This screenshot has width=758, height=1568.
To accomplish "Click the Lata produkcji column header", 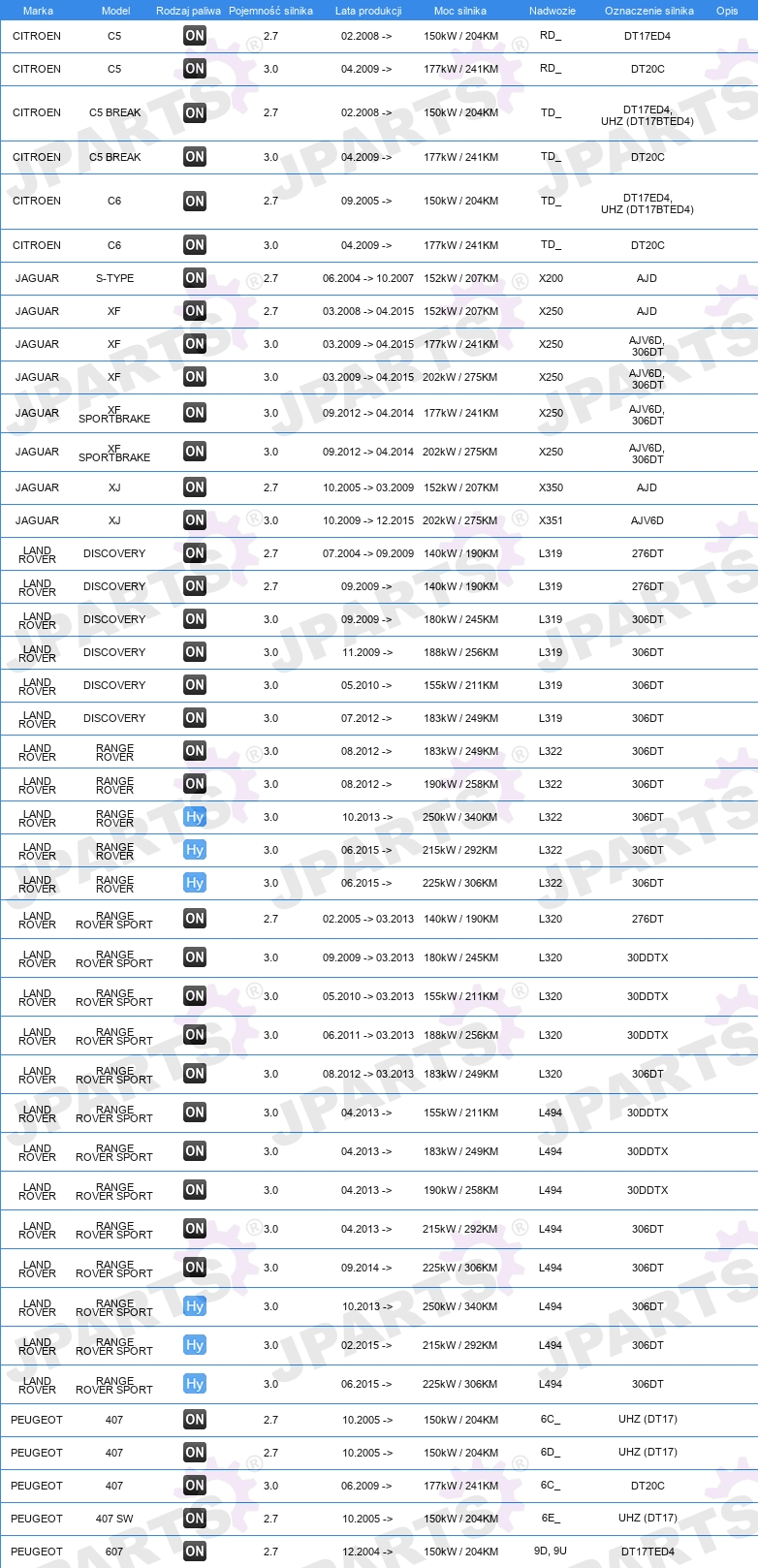I will pyautogui.click(x=368, y=11).
